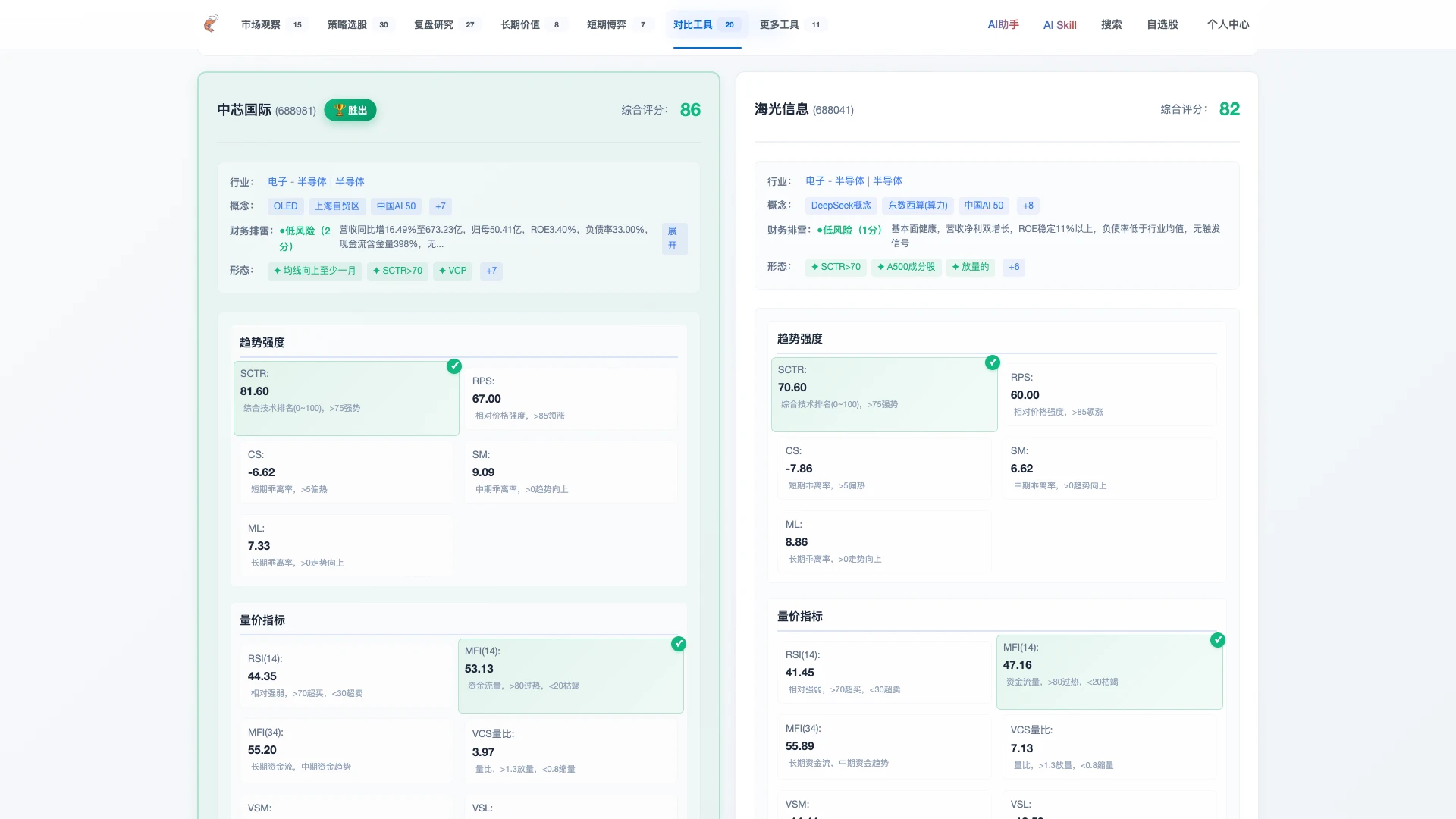1456x819 pixels.
Task: Click the 东数西算(算力) concept tag
Action: click(918, 206)
